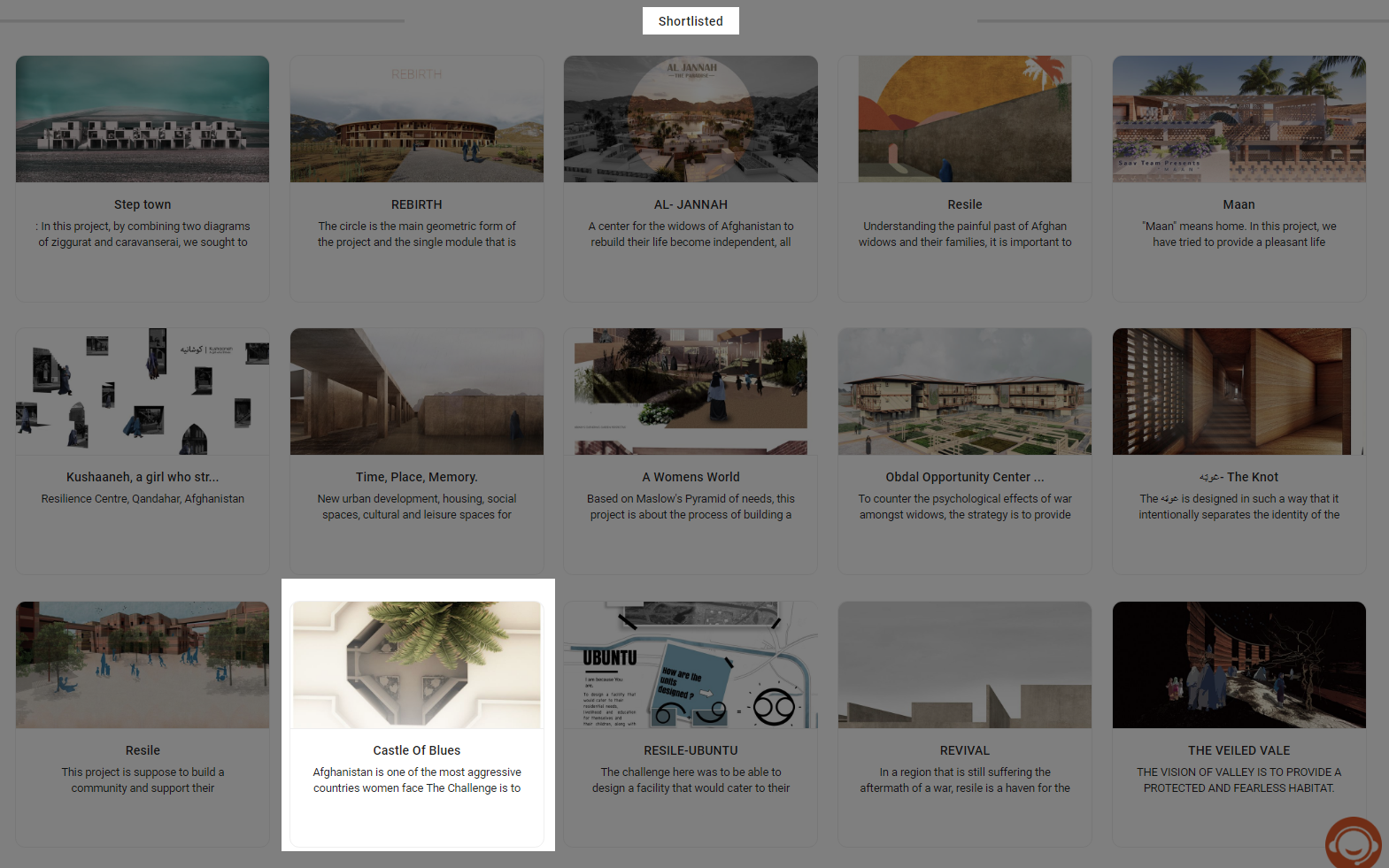Select the Shortlisted tab

[691, 21]
